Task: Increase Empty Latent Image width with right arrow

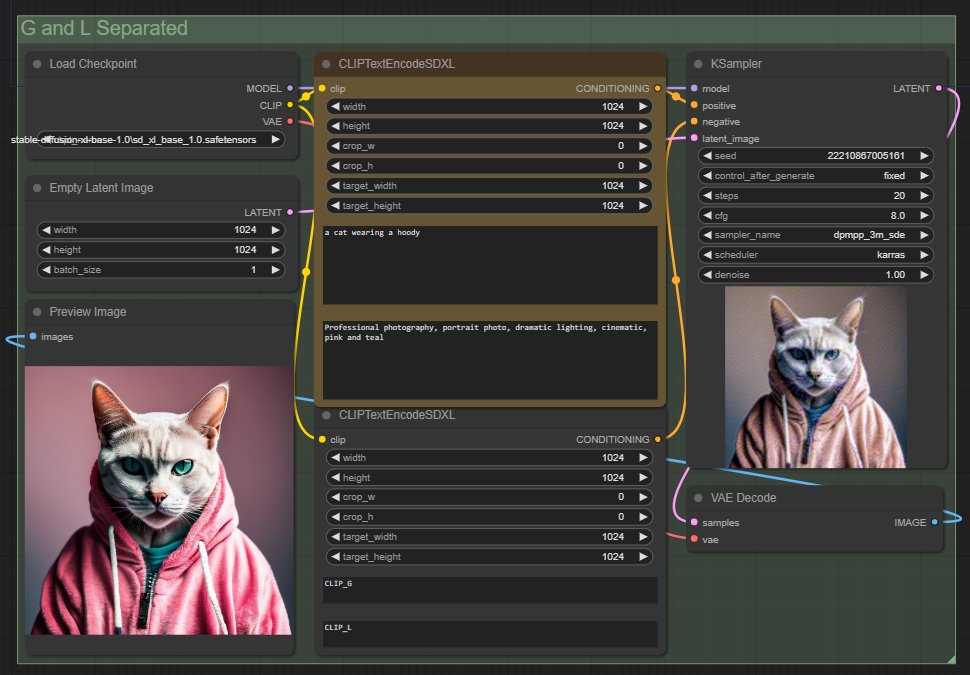Action: (275, 230)
